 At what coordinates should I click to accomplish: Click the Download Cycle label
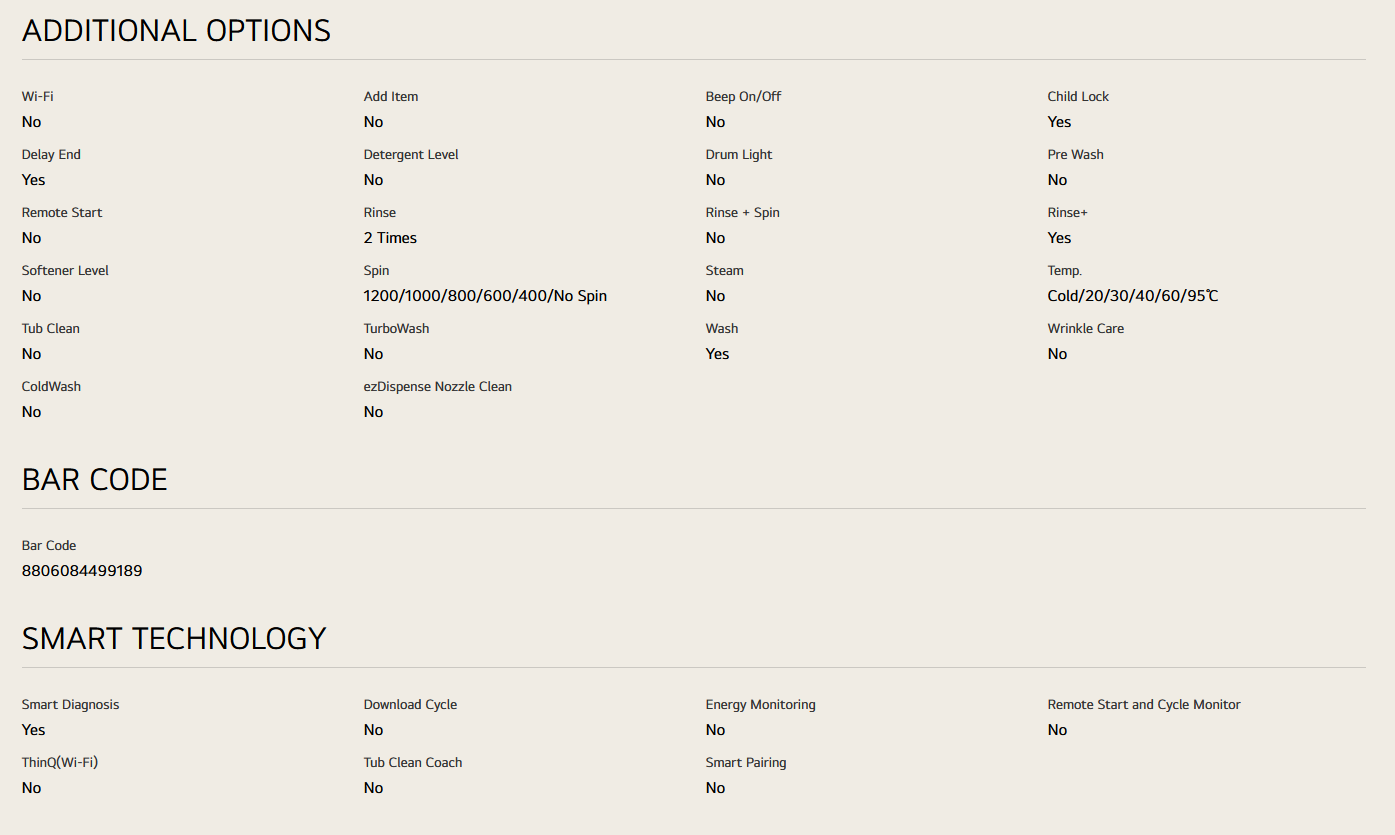410,705
